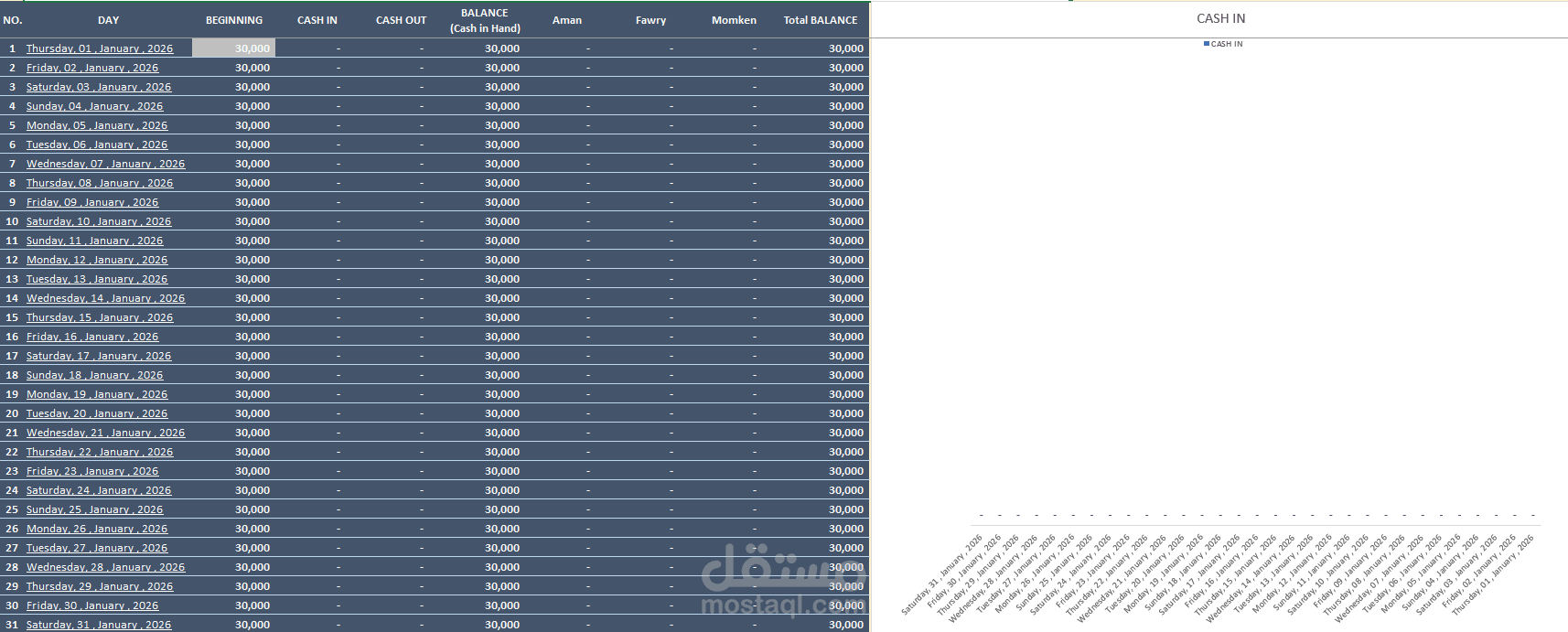Open the Friday, 02, January, 2026 date link
1568x632 pixels.
click(x=91, y=68)
